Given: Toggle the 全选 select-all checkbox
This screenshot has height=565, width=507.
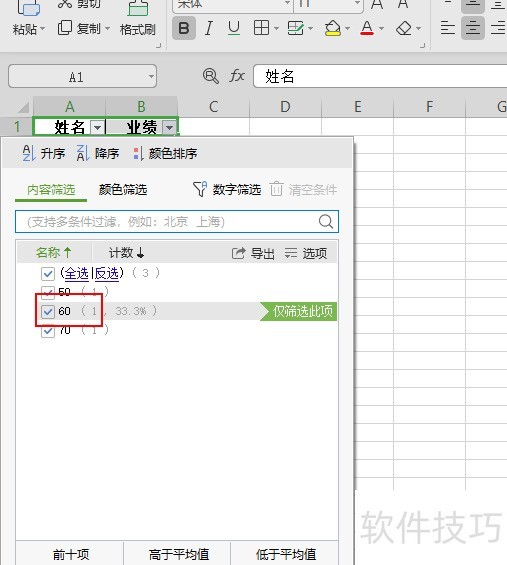Looking at the screenshot, I should click(48, 273).
